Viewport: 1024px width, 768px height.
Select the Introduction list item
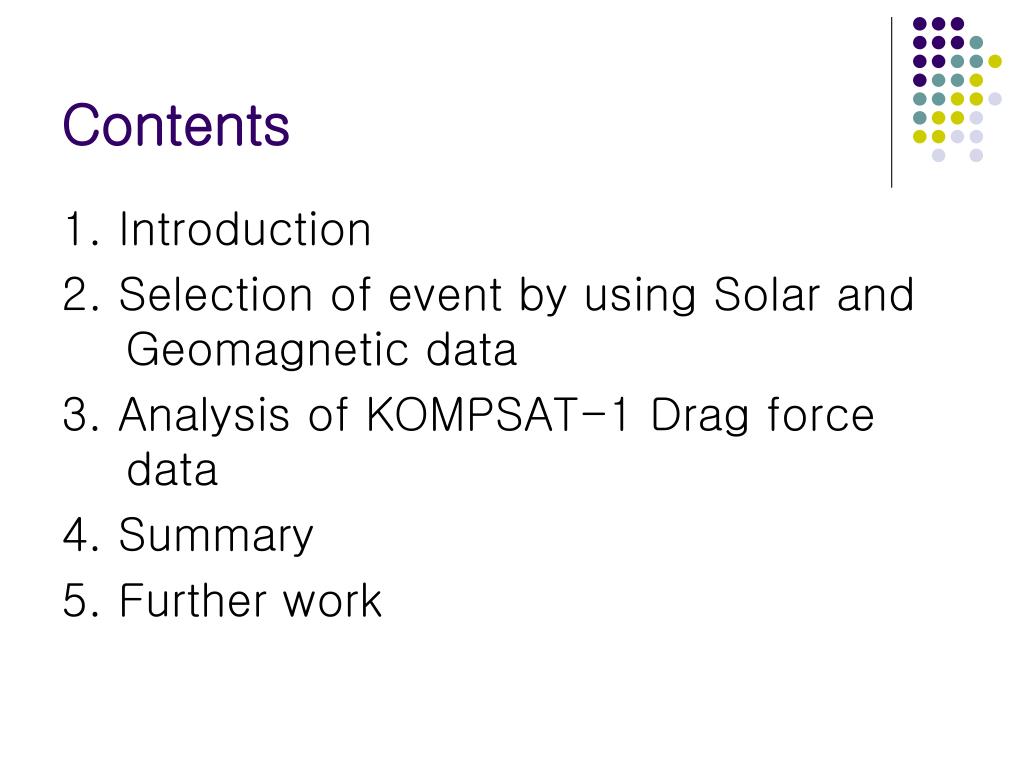(217, 230)
